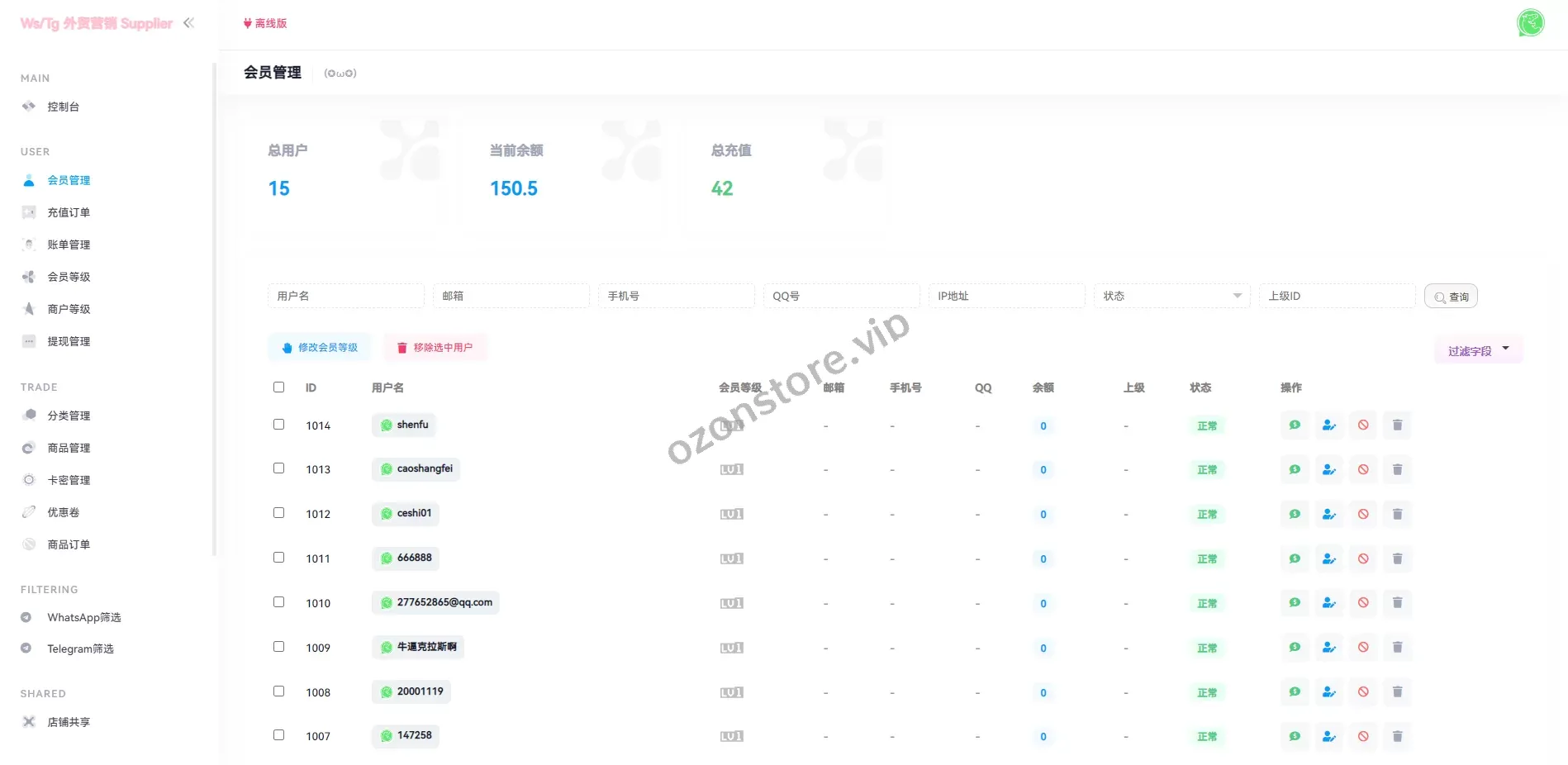Image resolution: width=1568 pixels, height=765 pixels.
Task: Click the trash icon in shenfu's row
Action: (x=1397, y=425)
